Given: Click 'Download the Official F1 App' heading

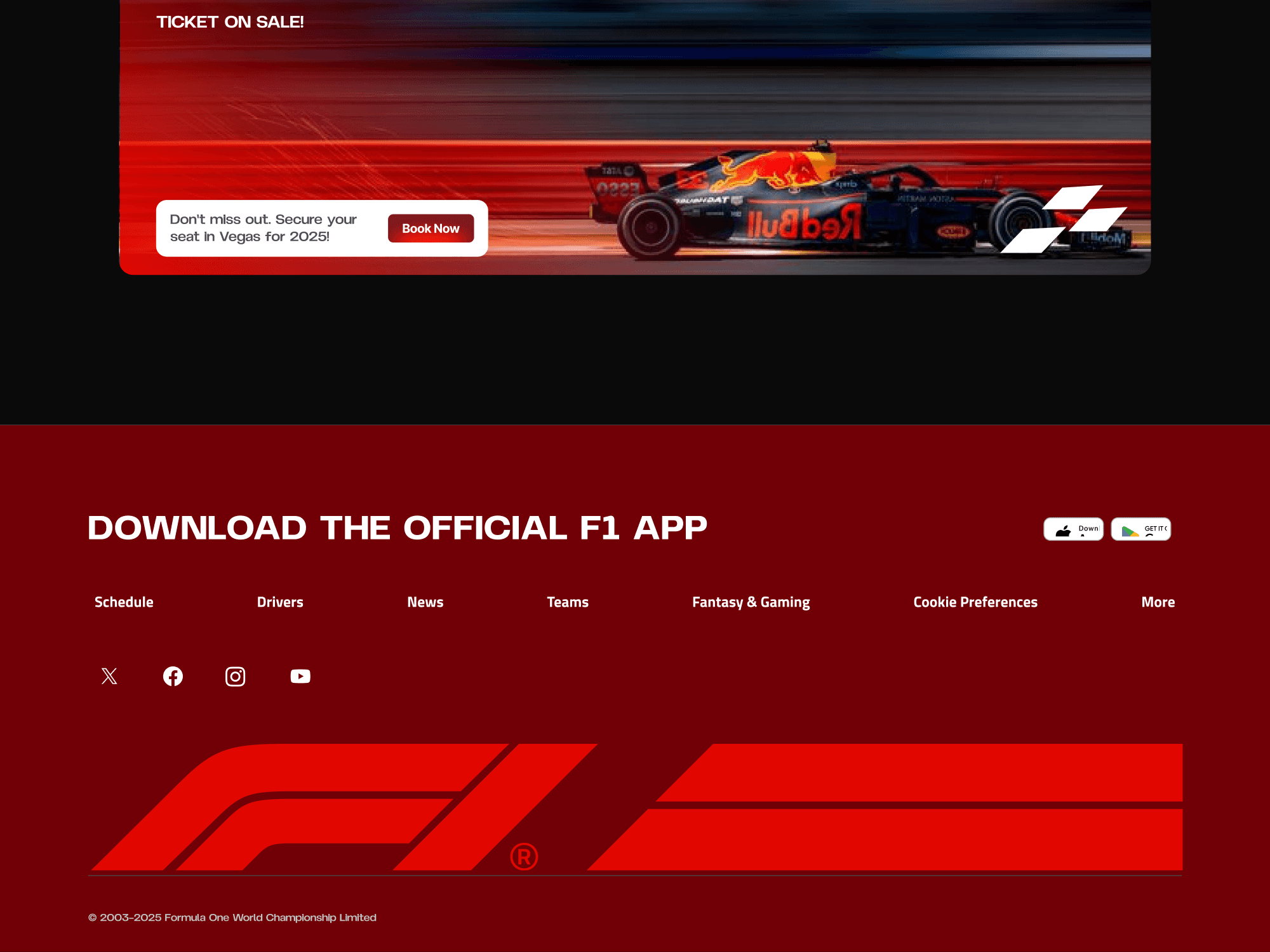Looking at the screenshot, I should pos(398,528).
